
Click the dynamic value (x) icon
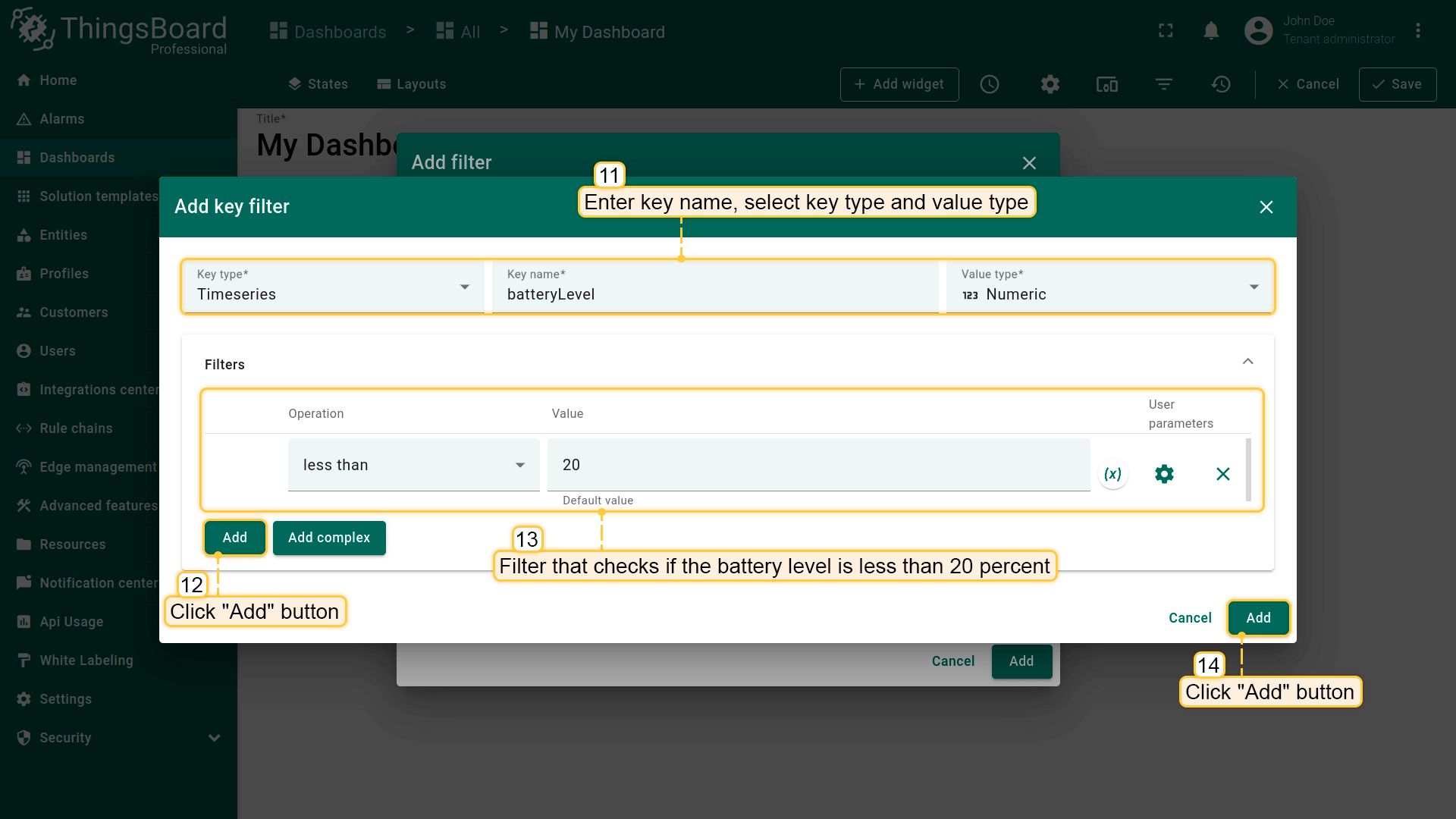pyautogui.click(x=1112, y=474)
